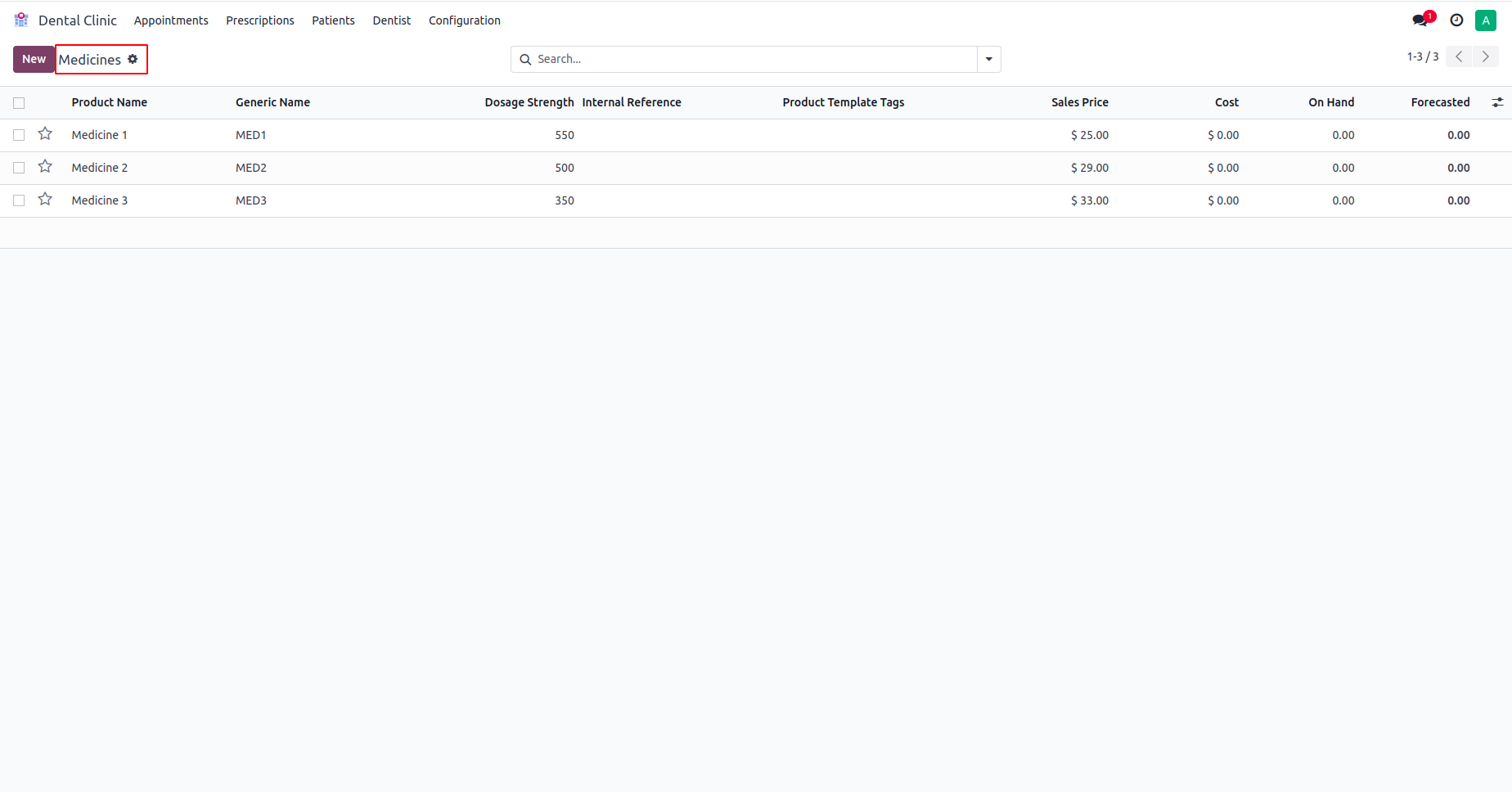Sort by Internal Reference column header

(632, 102)
